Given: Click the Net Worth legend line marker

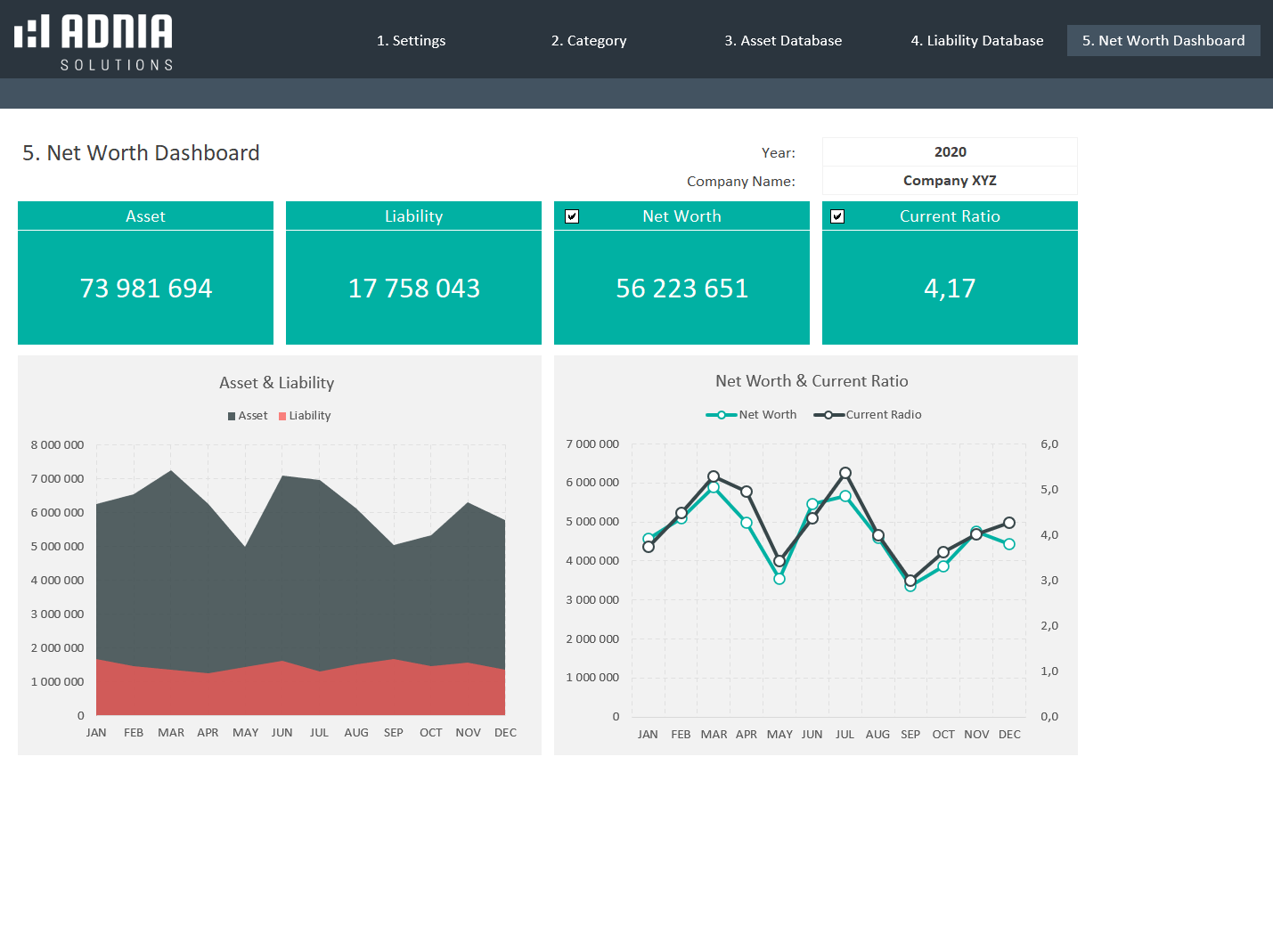Looking at the screenshot, I should [x=721, y=415].
